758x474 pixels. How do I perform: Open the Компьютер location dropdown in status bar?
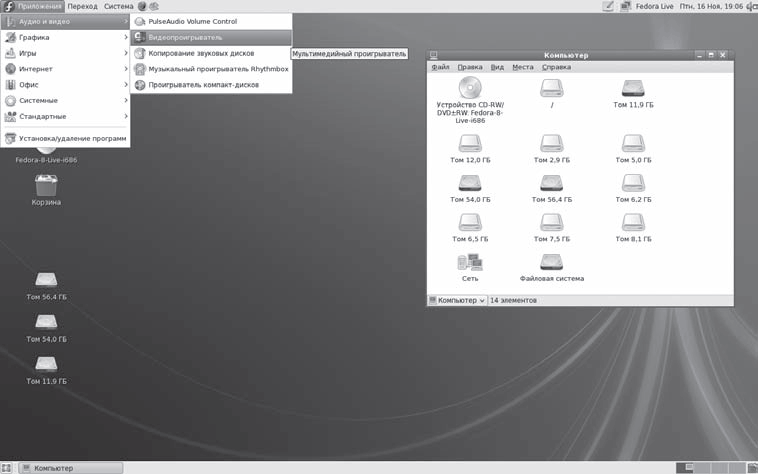tap(458, 300)
